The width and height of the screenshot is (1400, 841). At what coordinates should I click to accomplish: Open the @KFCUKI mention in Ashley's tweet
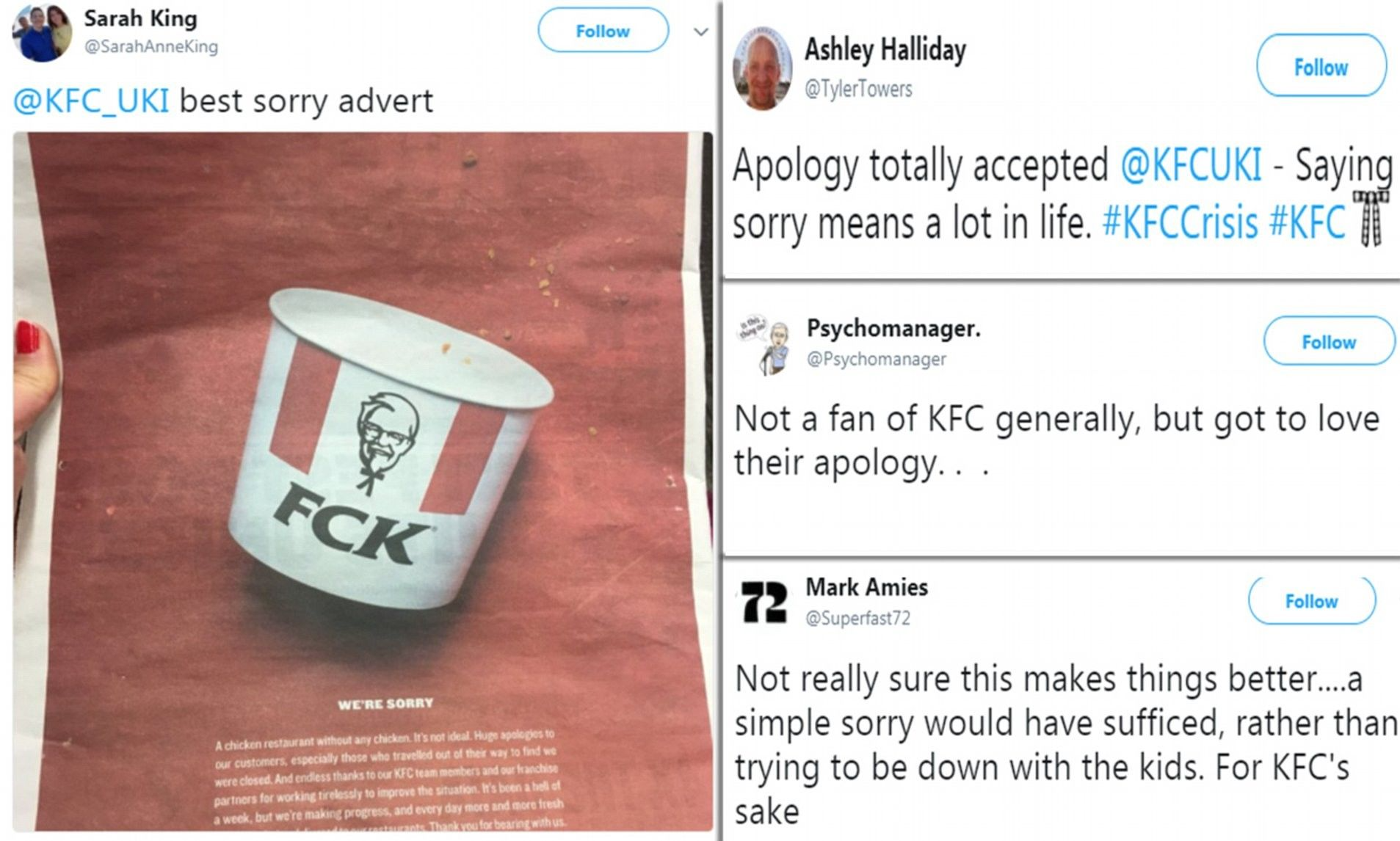pos(1190,164)
